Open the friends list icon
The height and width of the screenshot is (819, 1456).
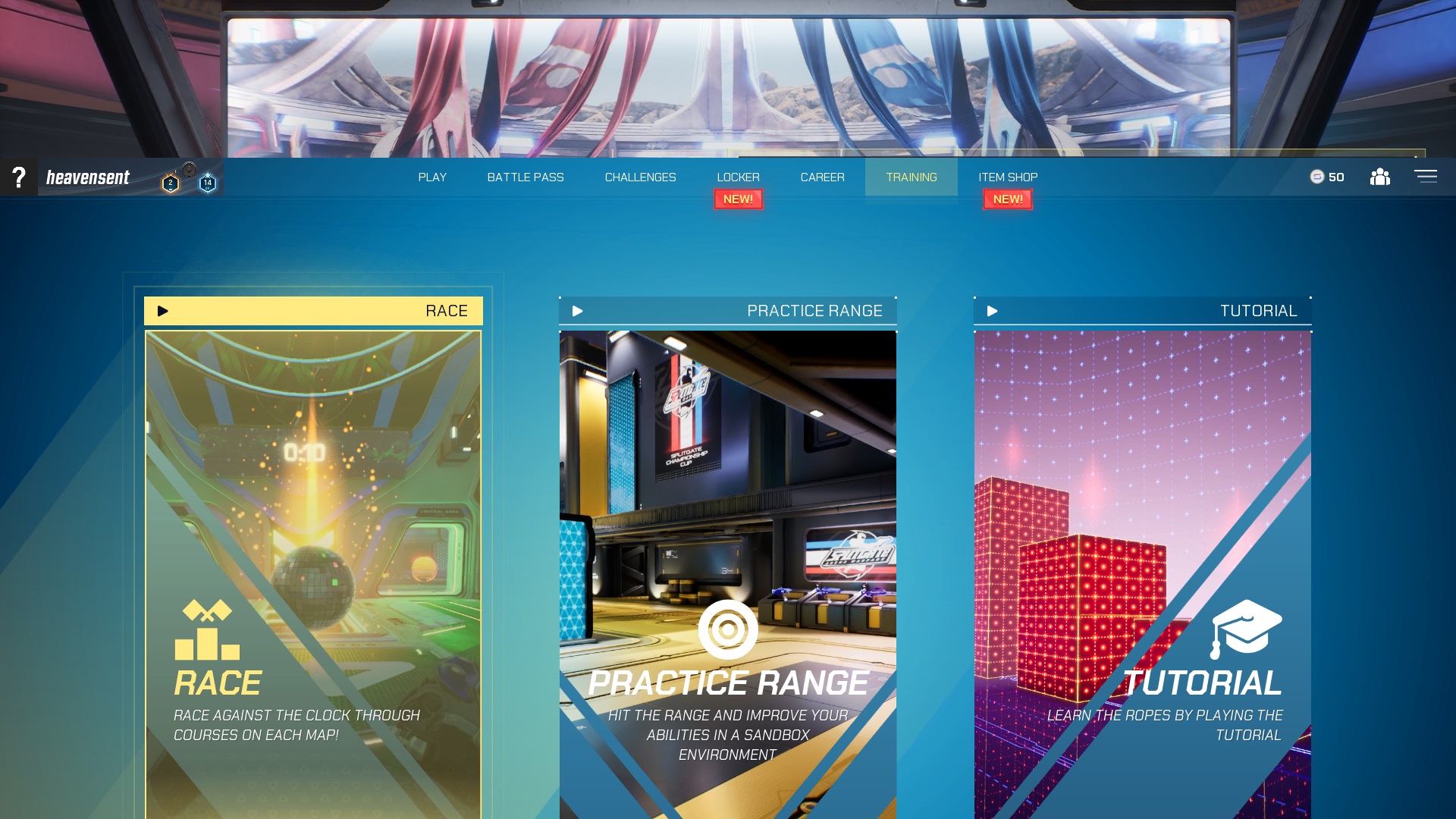[x=1379, y=177]
